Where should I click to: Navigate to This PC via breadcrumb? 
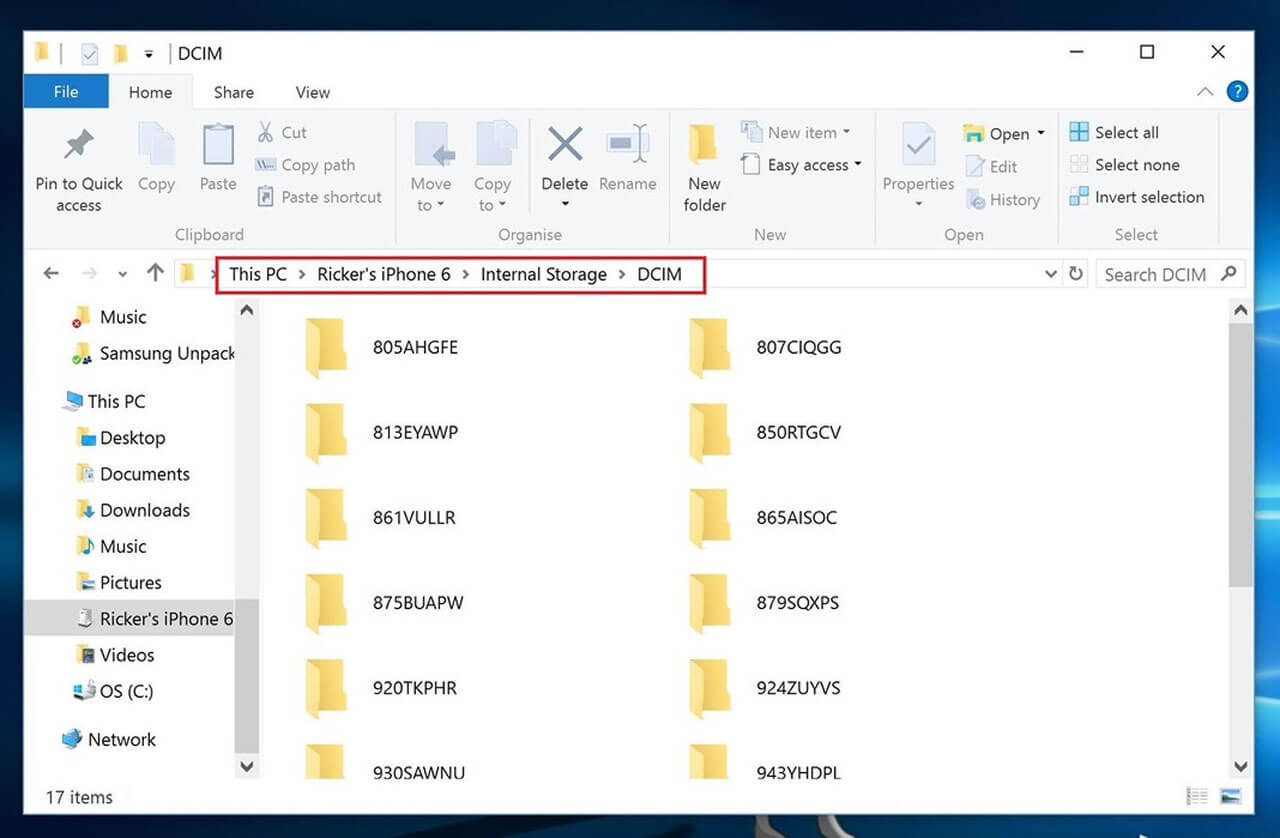(257, 273)
